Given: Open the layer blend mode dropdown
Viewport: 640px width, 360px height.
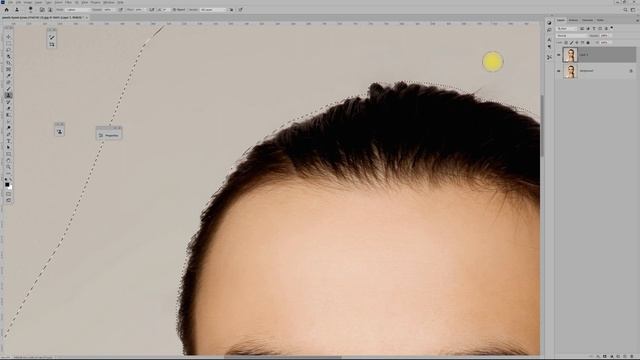Looking at the screenshot, I should (x=571, y=36).
